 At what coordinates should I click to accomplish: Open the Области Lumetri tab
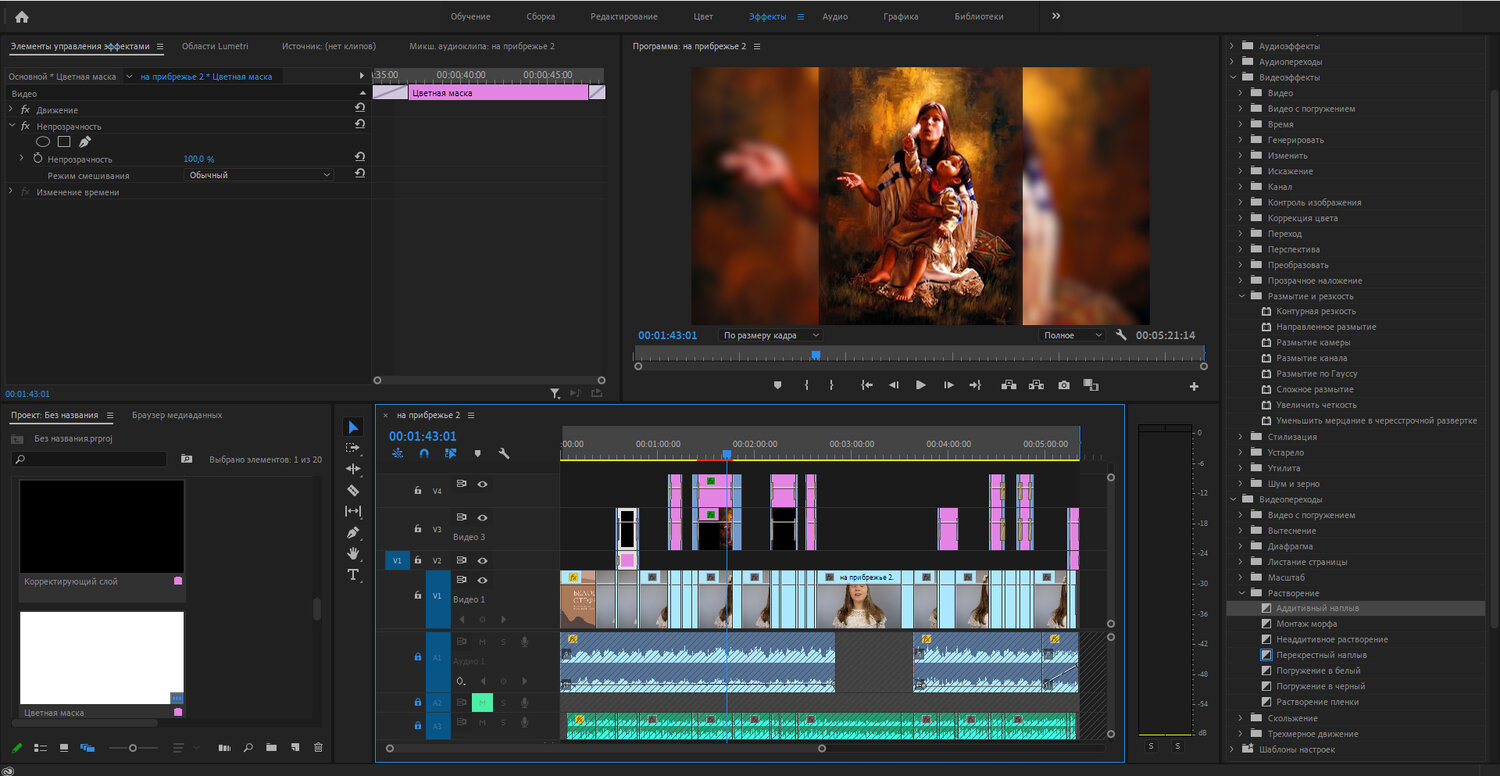pyautogui.click(x=215, y=46)
